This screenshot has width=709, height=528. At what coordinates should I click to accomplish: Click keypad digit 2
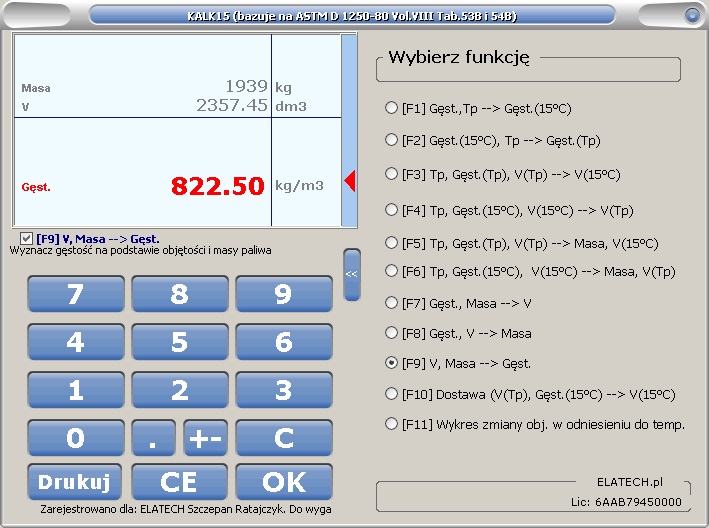coord(180,390)
